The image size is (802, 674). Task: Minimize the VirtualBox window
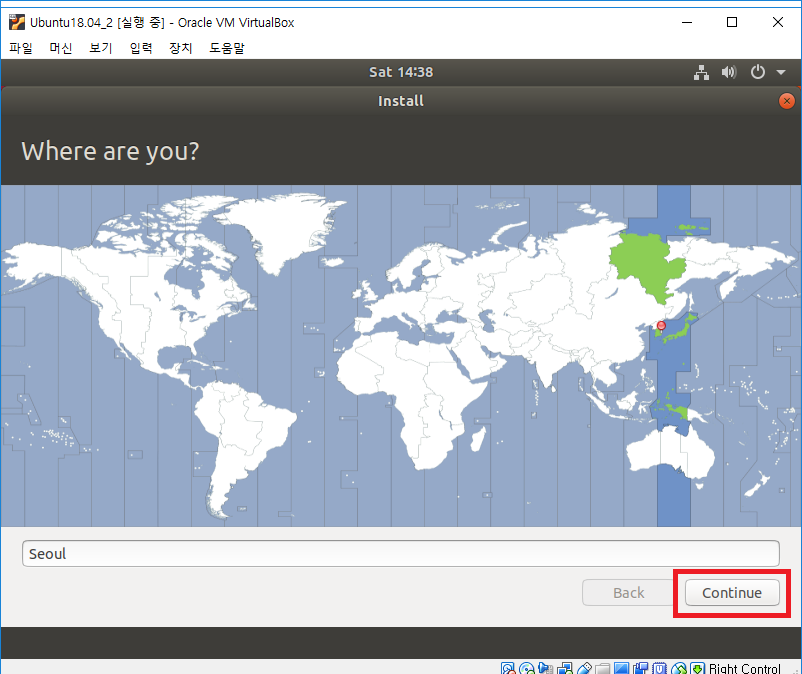point(687,22)
